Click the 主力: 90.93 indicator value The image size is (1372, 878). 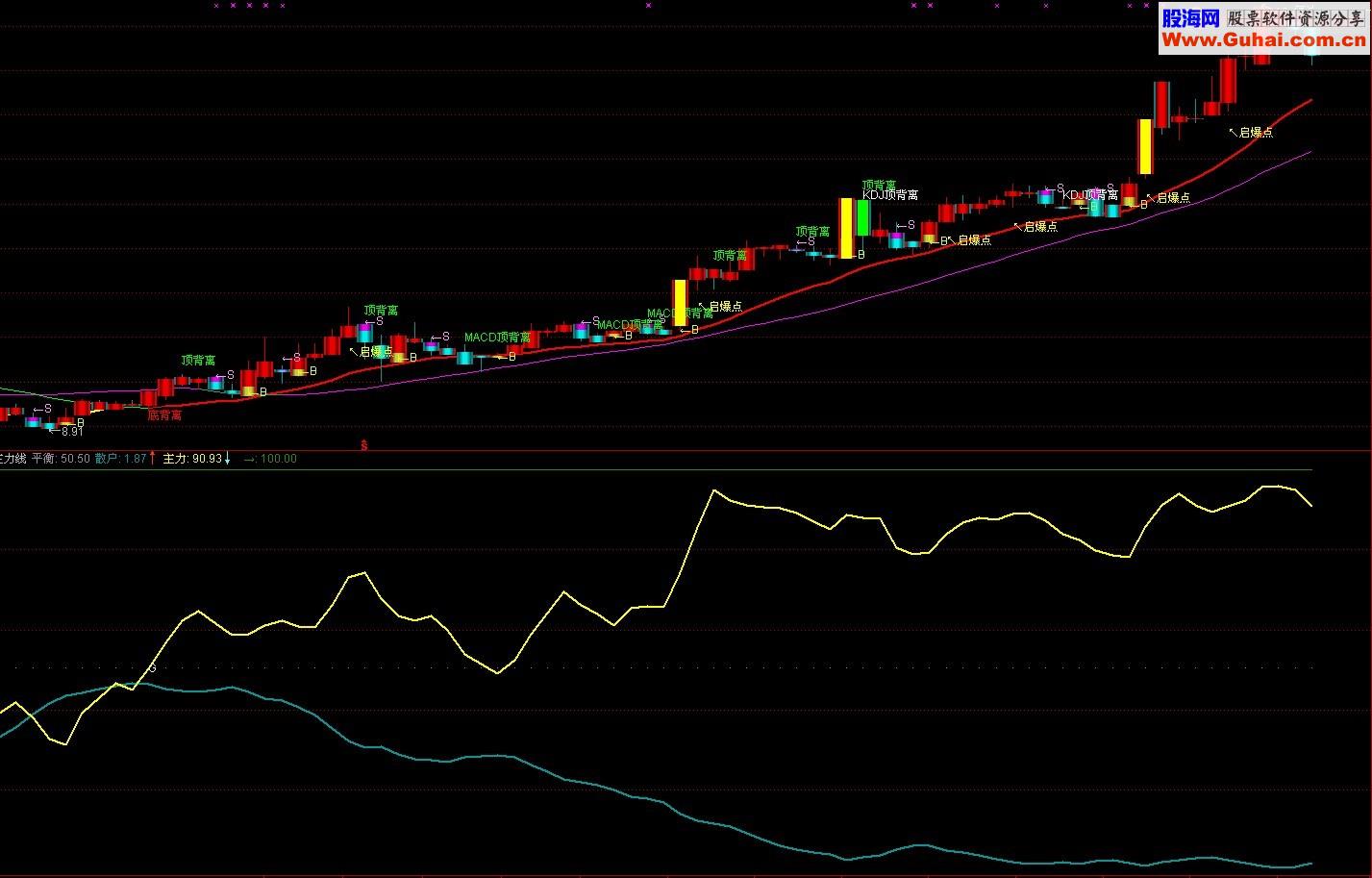pyautogui.click(x=192, y=459)
